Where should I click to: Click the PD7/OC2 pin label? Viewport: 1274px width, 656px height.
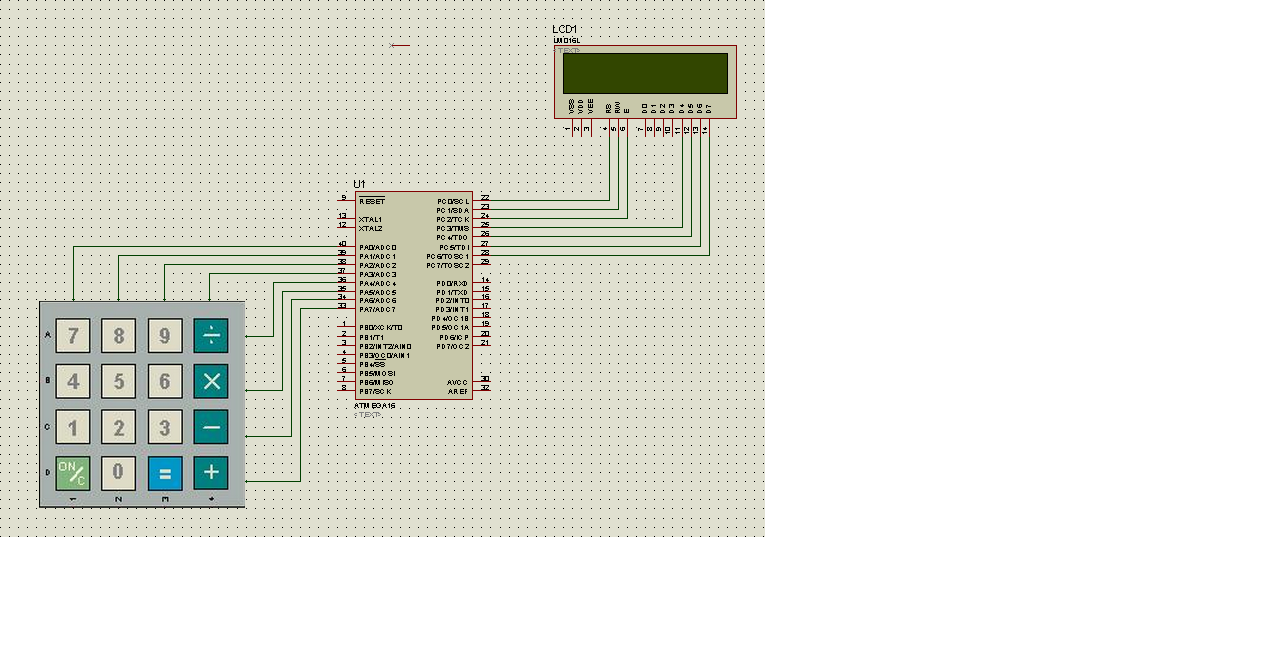(453, 347)
